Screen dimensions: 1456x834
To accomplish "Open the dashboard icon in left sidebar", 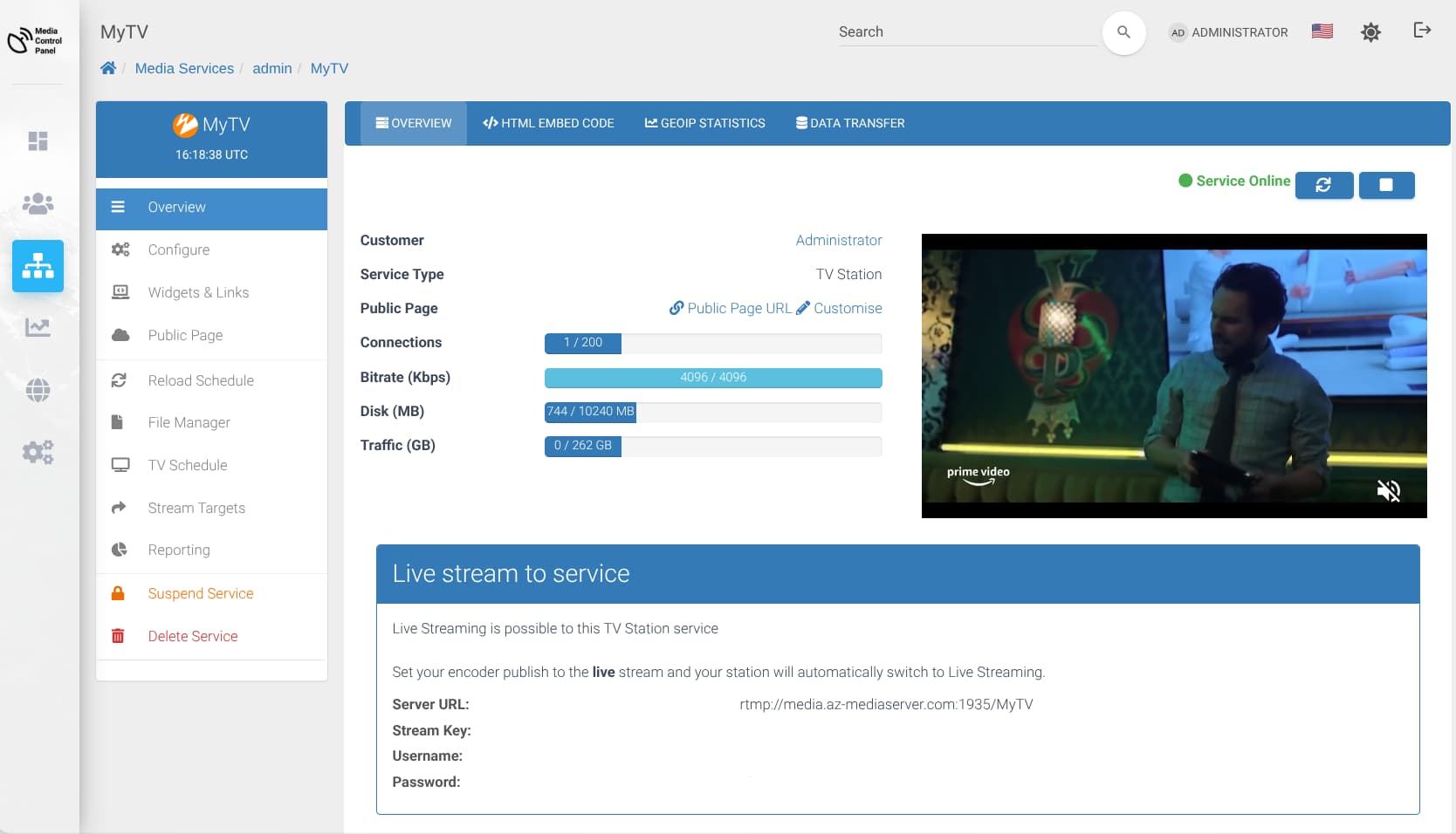I will point(38,141).
